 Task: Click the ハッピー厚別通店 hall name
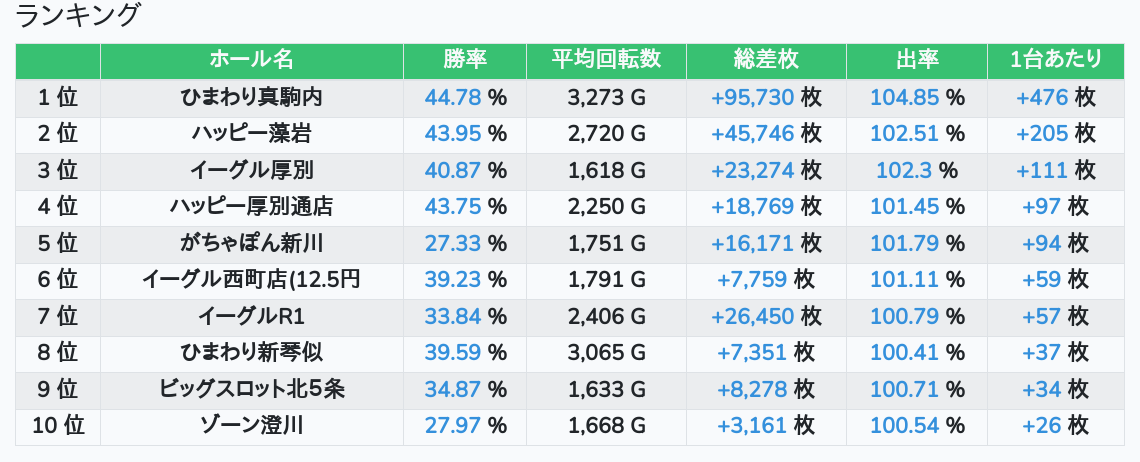(x=251, y=206)
